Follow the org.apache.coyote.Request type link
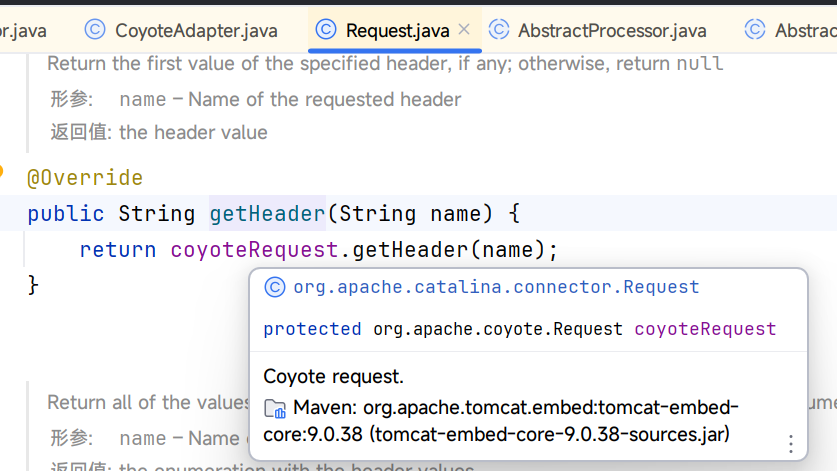Viewport: 837px width, 471px height. 497,329
